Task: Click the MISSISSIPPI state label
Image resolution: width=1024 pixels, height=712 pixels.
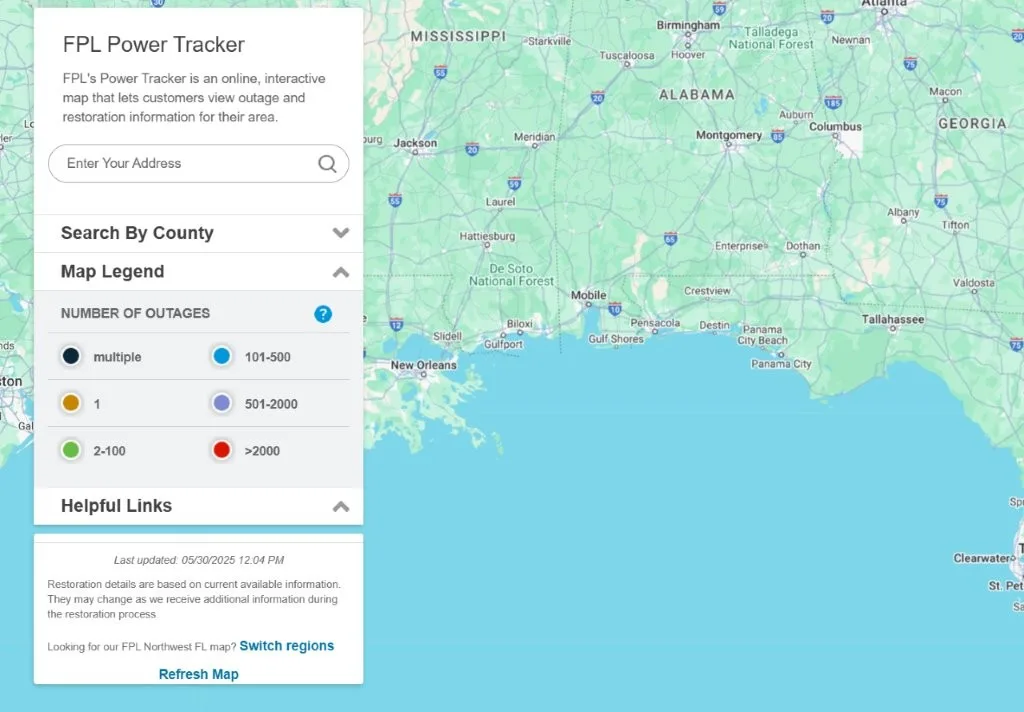Action: click(458, 37)
